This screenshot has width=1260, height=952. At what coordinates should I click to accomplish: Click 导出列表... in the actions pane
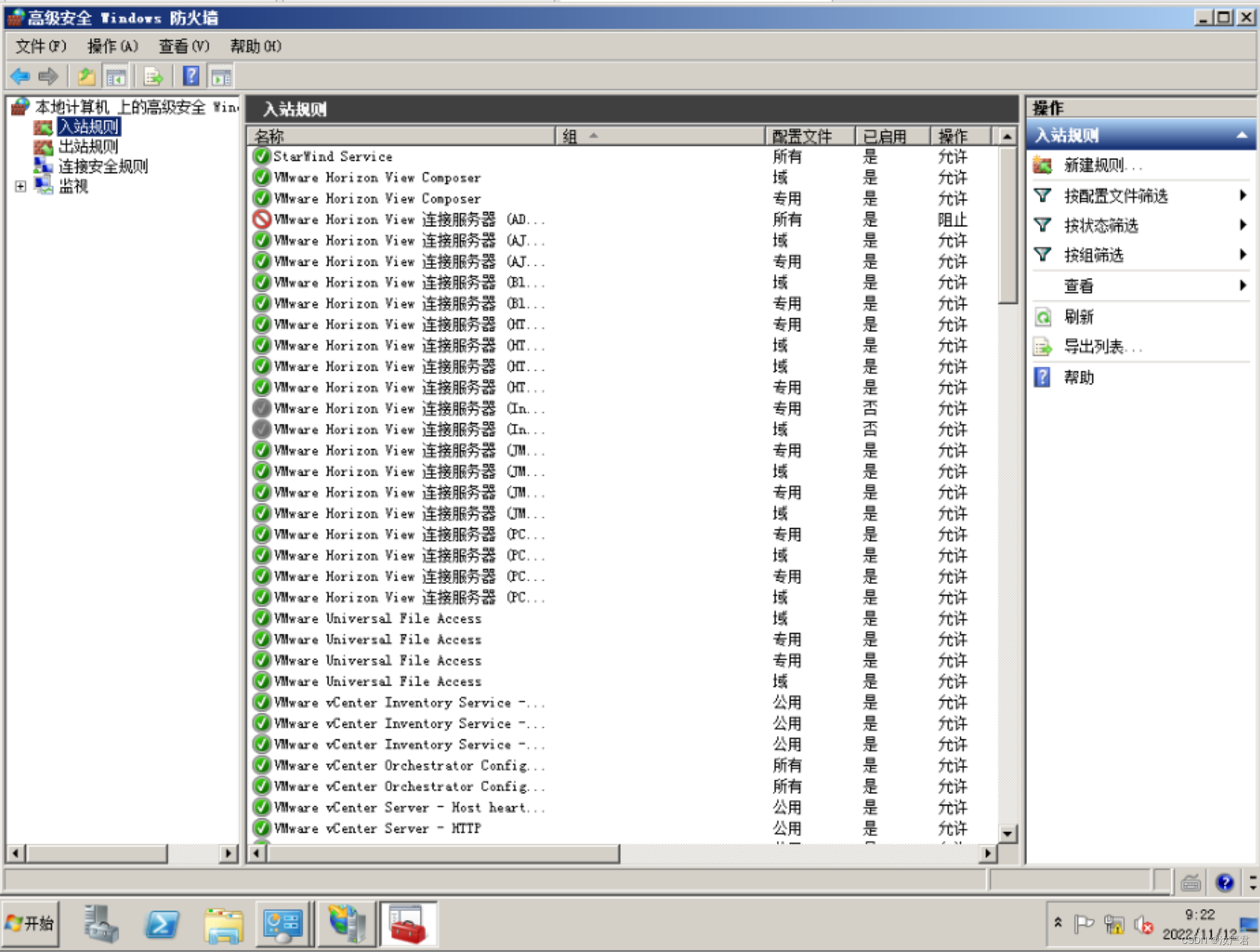pyautogui.click(x=1103, y=347)
